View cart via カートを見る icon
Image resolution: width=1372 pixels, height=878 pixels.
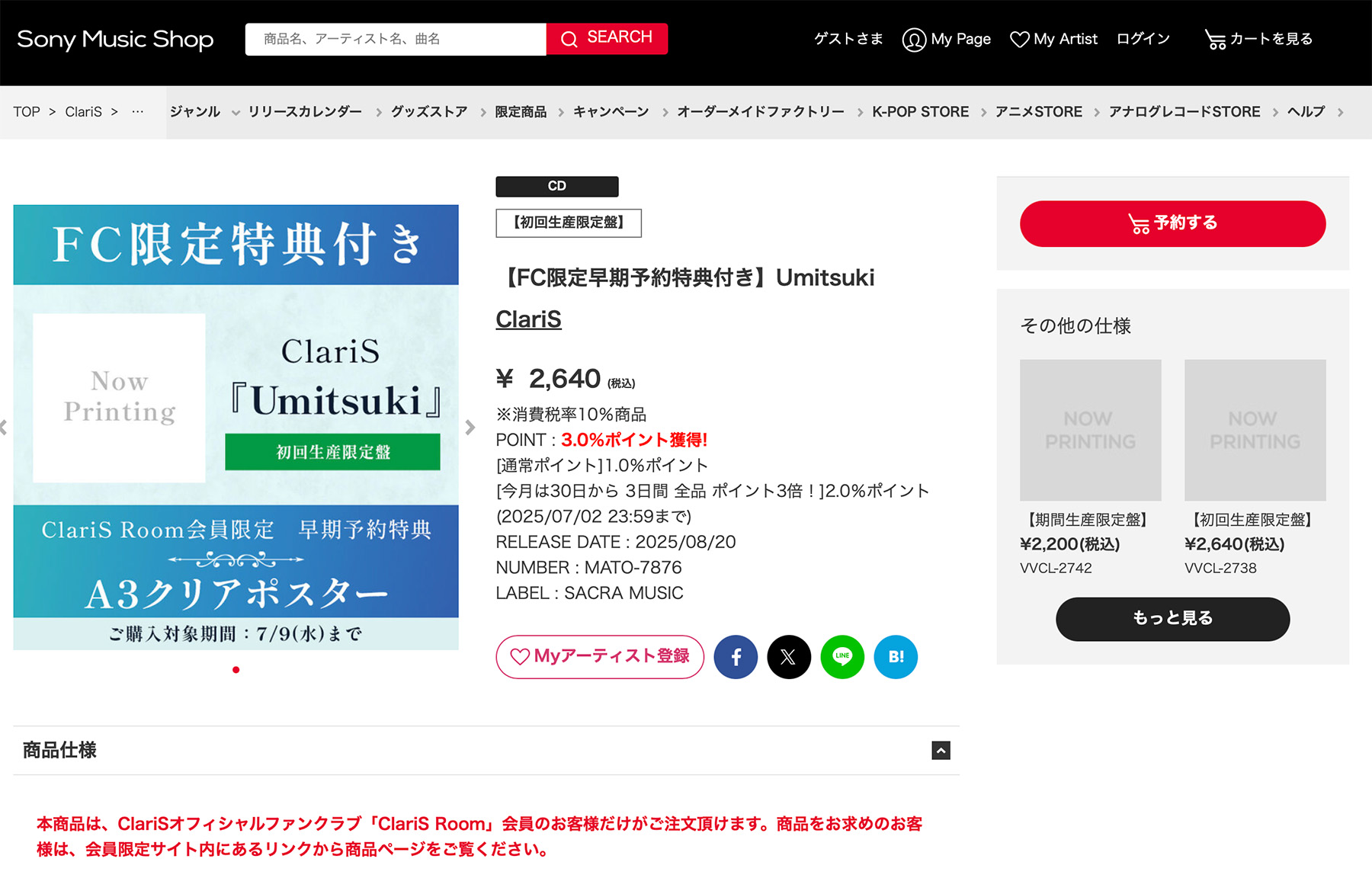click(1215, 40)
